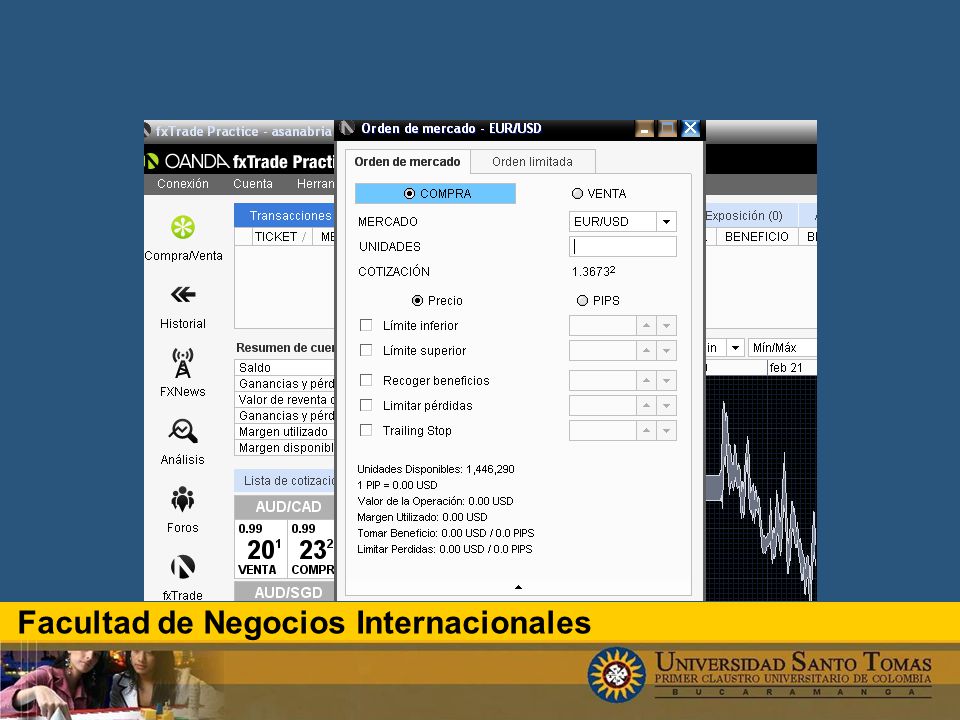Click the AUD/CAD VENTA quote button
Screen dimensions: 960x720
260,549
